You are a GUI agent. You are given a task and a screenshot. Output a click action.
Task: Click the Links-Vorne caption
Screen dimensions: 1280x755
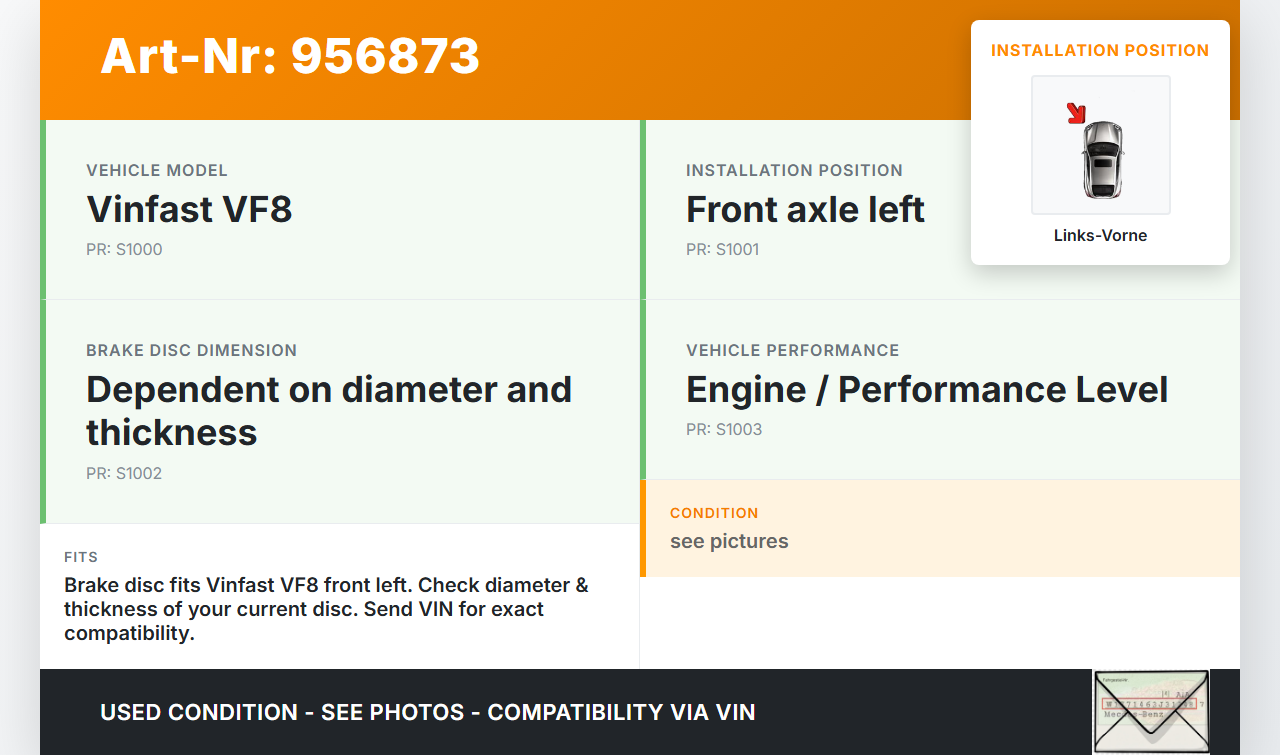1100,236
